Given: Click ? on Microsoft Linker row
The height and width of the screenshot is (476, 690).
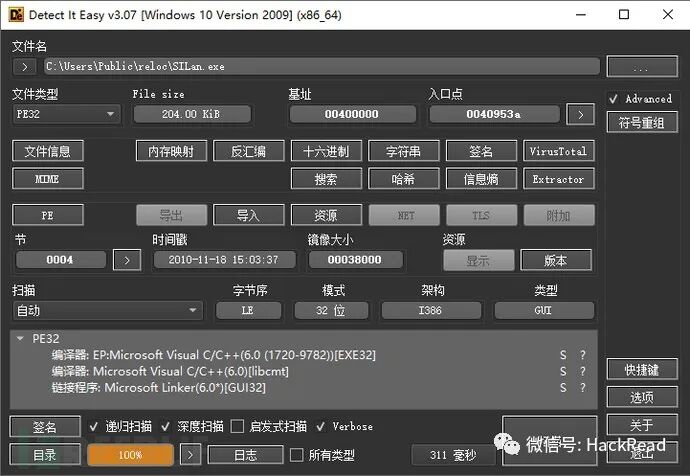Looking at the screenshot, I should 583,388.
